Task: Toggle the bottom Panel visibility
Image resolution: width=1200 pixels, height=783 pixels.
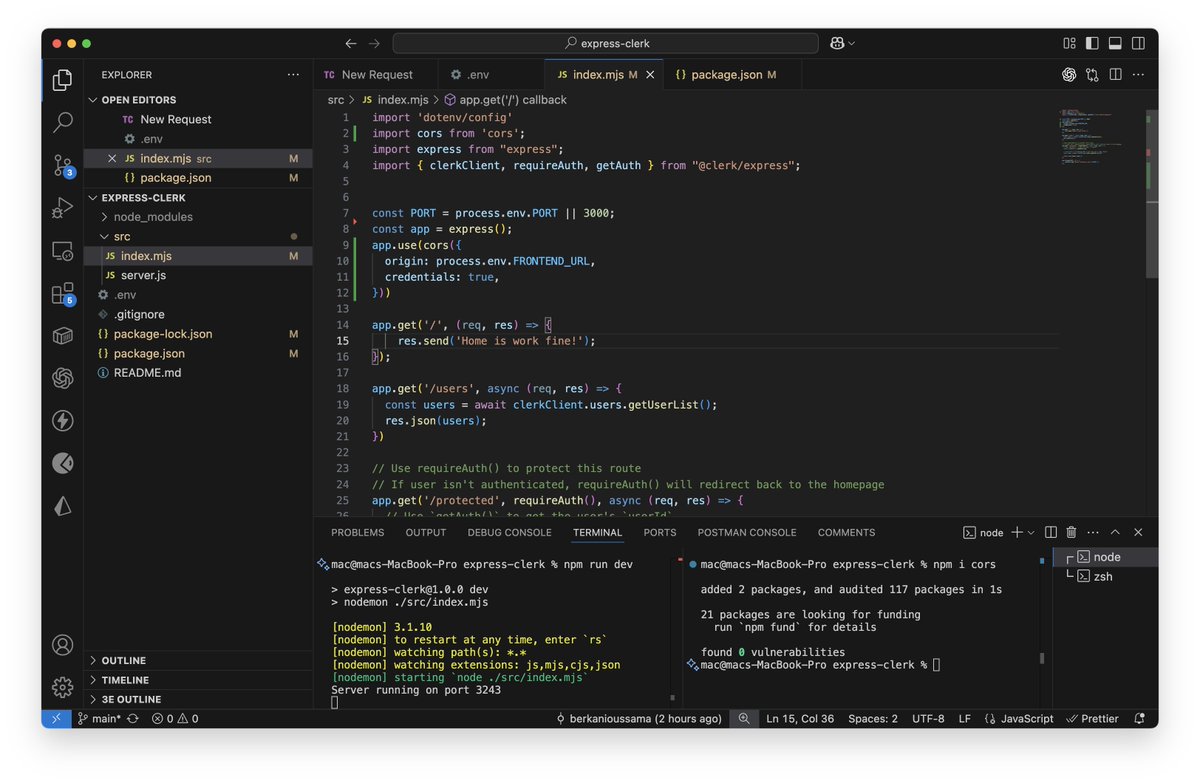Action: click(x=1115, y=43)
